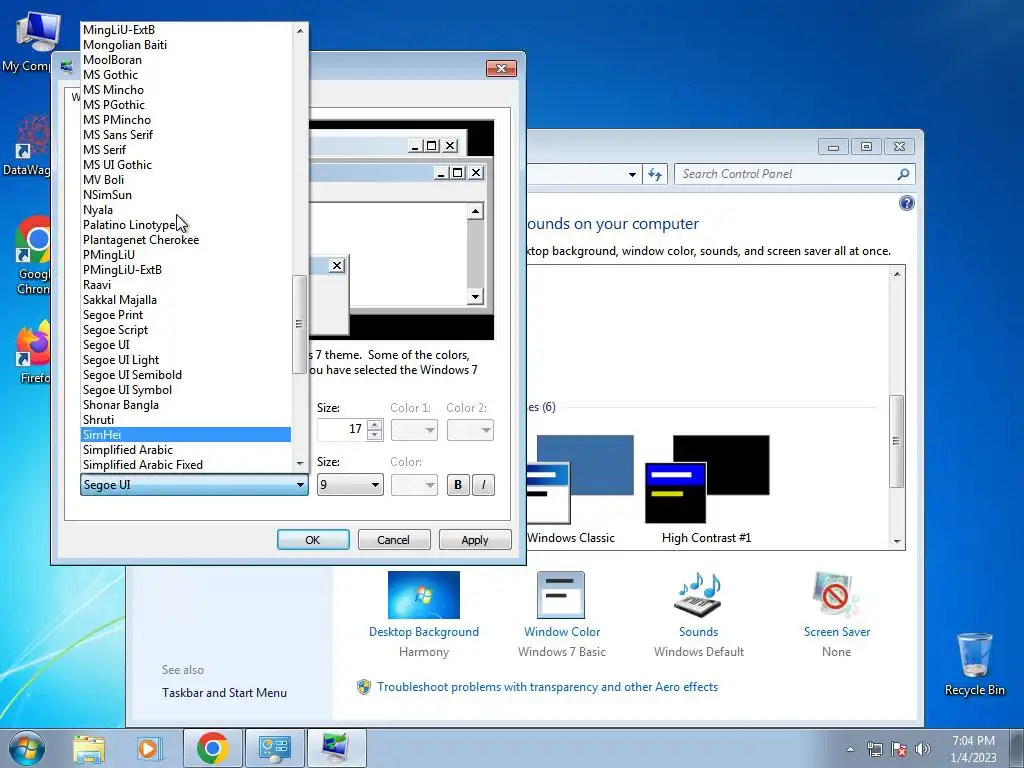1024x768 pixels.
Task: Click the Cancel button
Action: 394,539
